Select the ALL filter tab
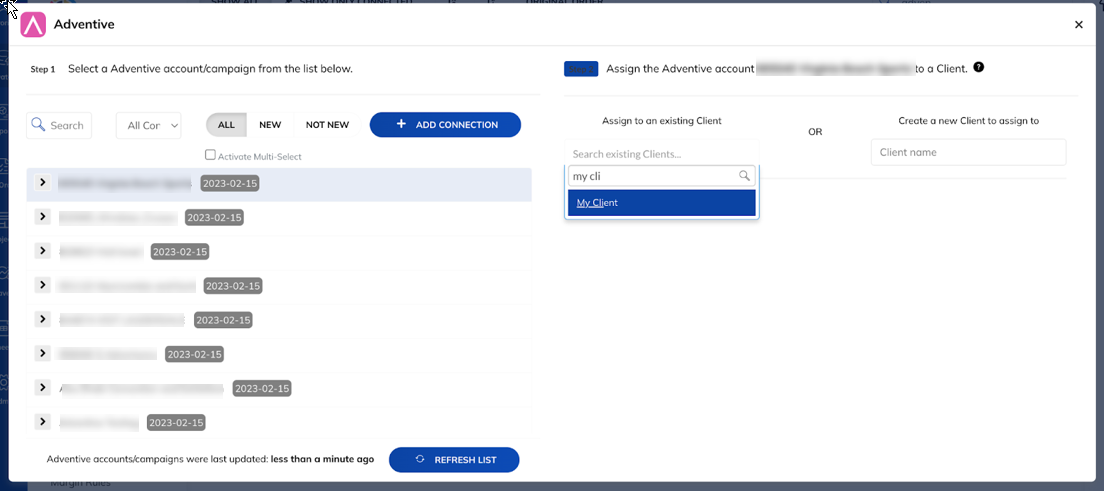The height and width of the screenshot is (491, 1104). [x=226, y=125]
